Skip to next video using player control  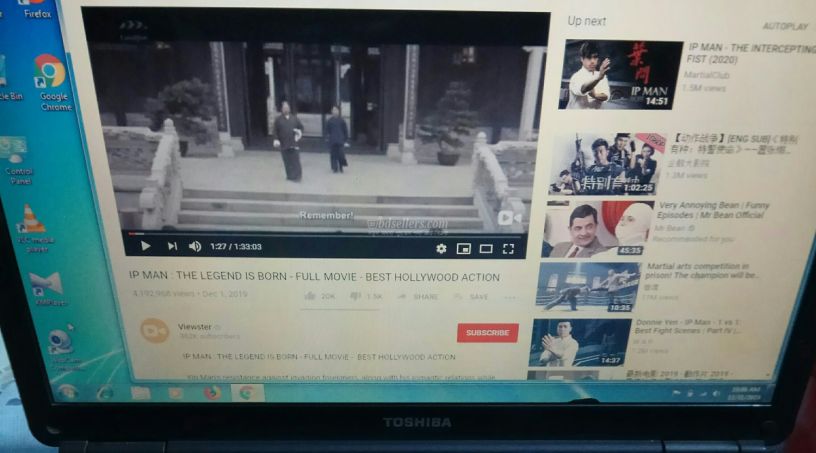[172, 246]
